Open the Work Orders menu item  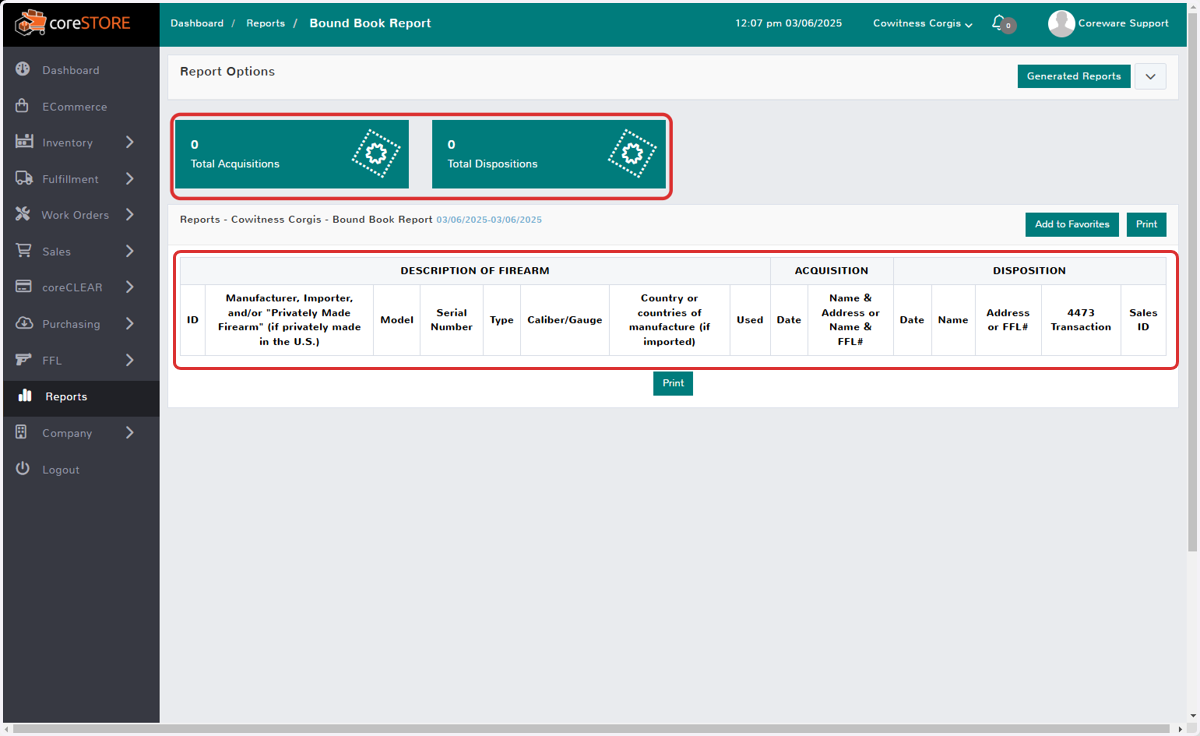point(80,215)
